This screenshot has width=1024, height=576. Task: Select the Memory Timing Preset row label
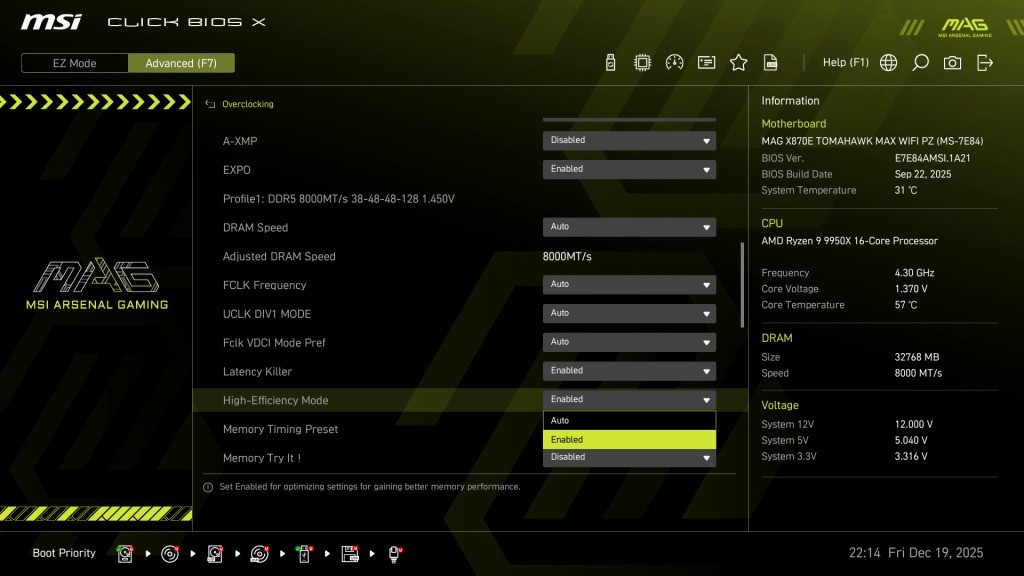click(280, 429)
